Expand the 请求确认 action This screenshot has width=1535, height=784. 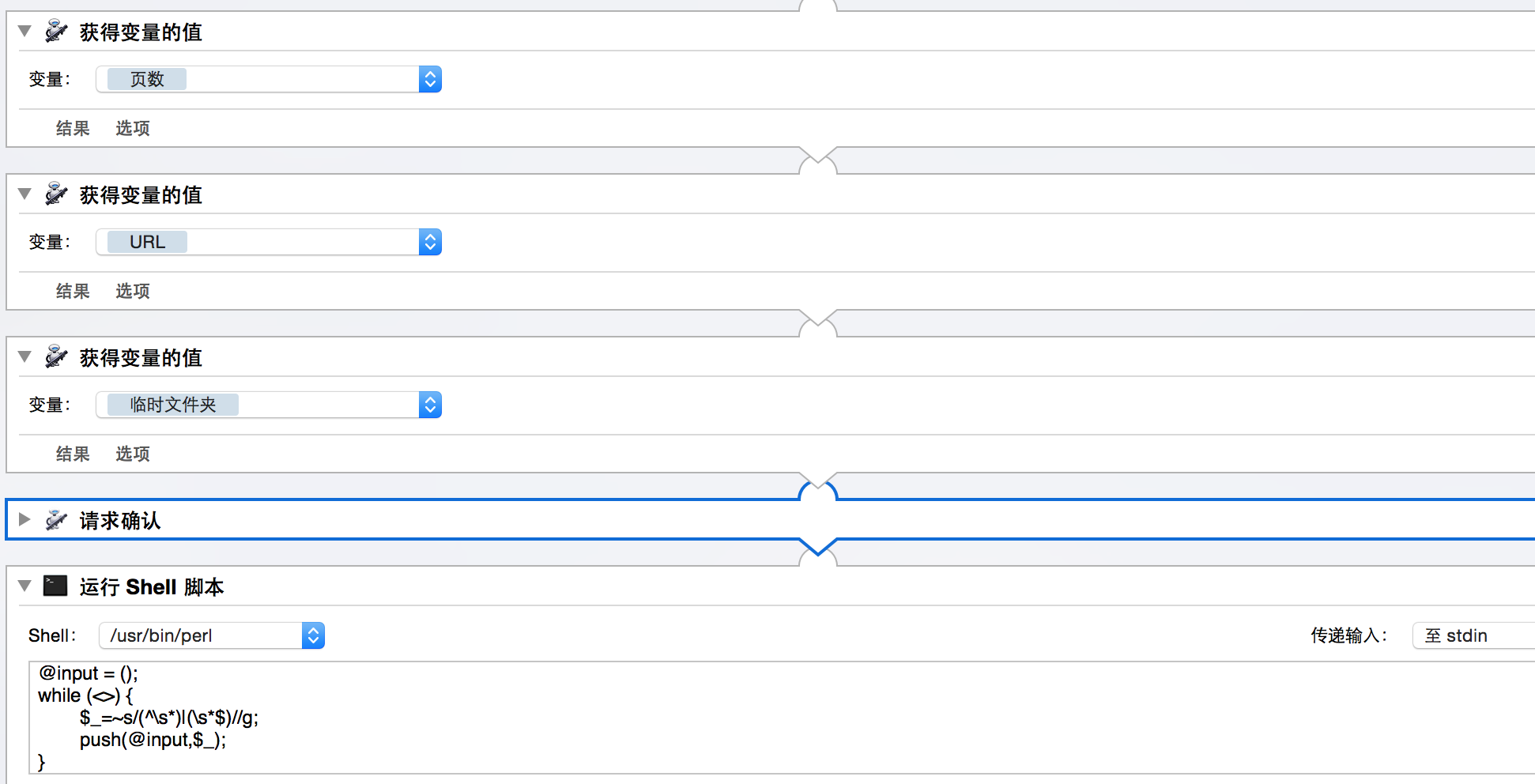(x=25, y=520)
